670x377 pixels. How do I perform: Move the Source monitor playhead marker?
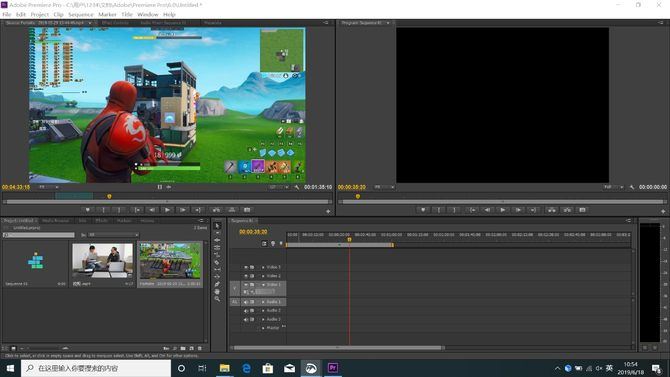[x=109, y=196]
